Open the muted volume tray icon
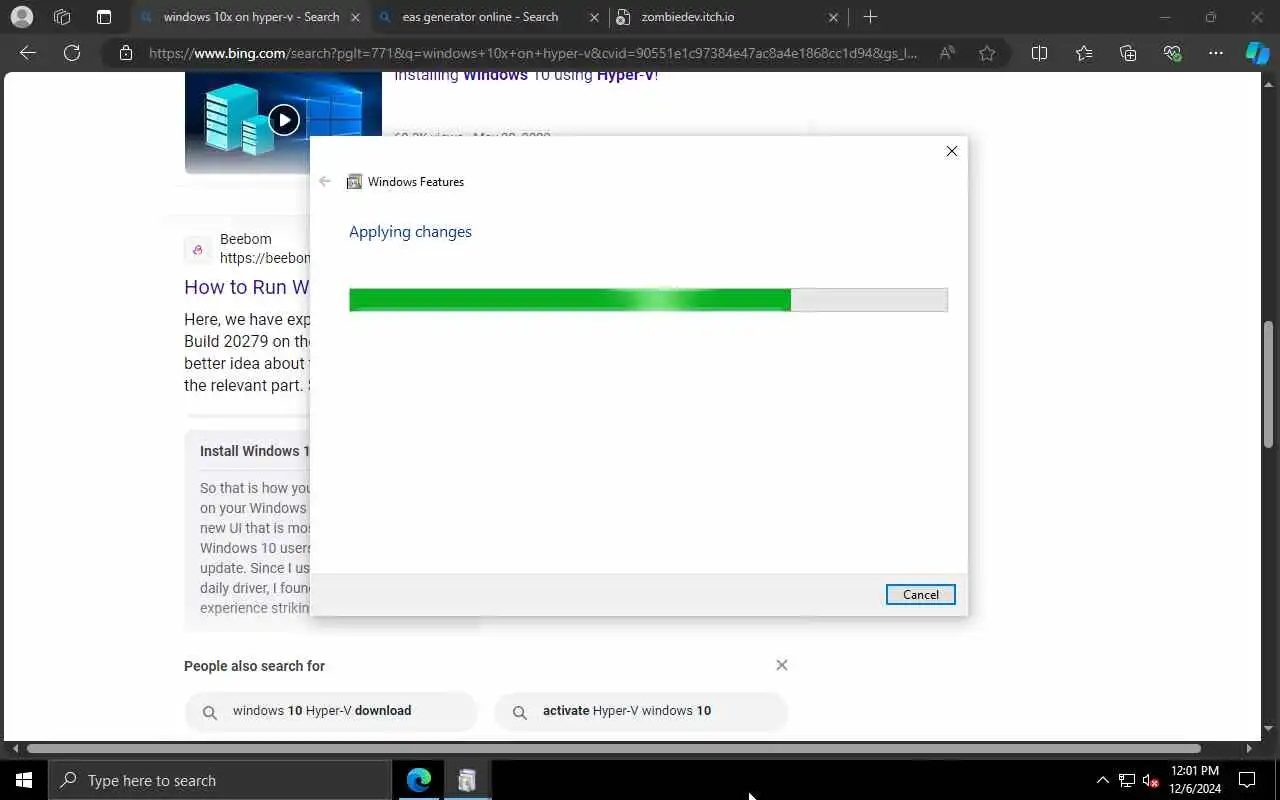The height and width of the screenshot is (800, 1280). point(1150,780)
